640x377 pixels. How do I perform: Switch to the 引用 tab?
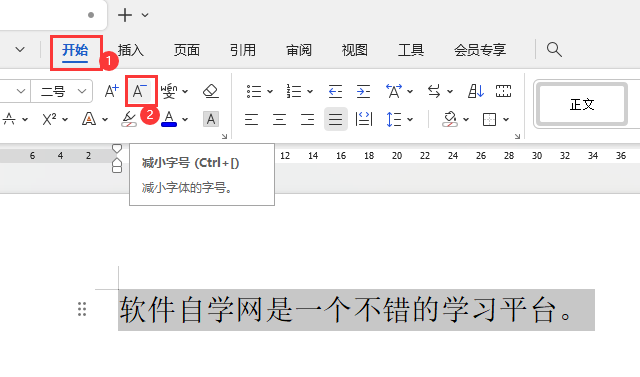(242, 50)
